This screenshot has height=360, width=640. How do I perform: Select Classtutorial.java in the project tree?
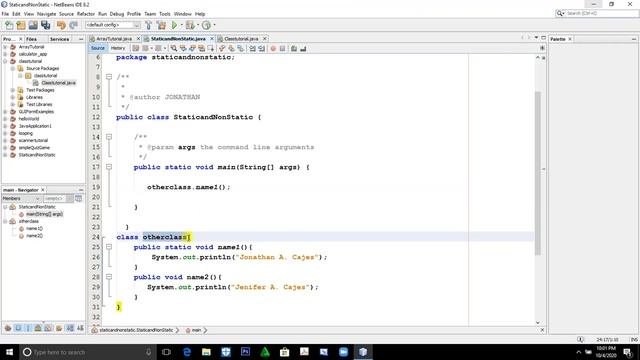58,83
